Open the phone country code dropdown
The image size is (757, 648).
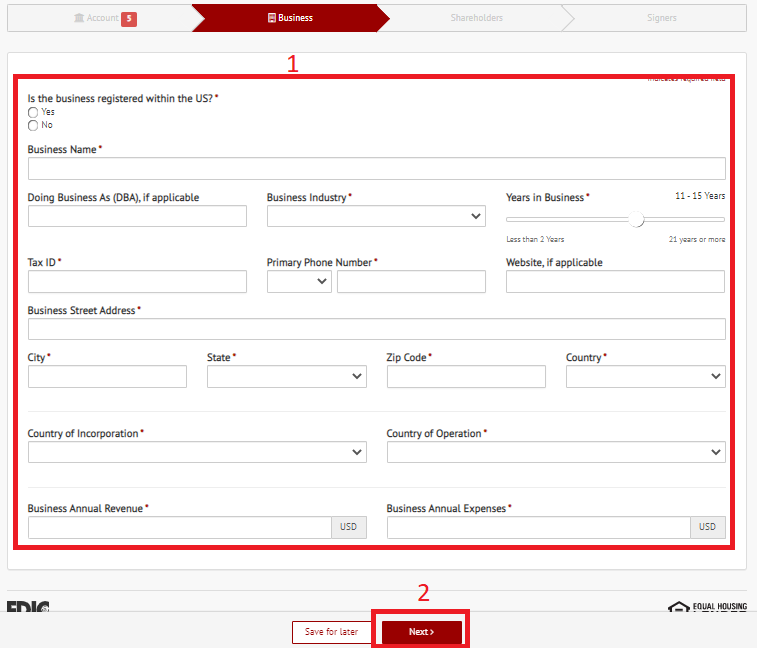tap(299, 282)
